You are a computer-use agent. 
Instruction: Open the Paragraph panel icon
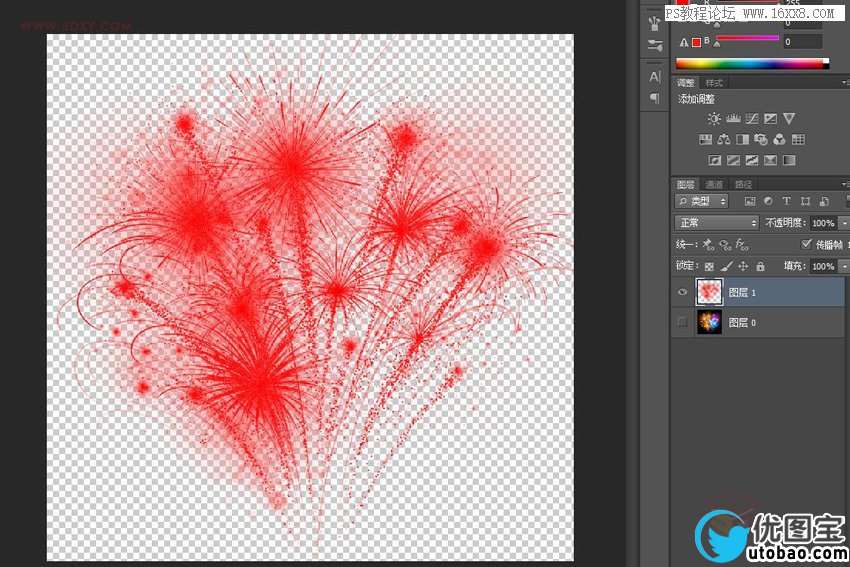pyautogui.click(x=655, y=98)
